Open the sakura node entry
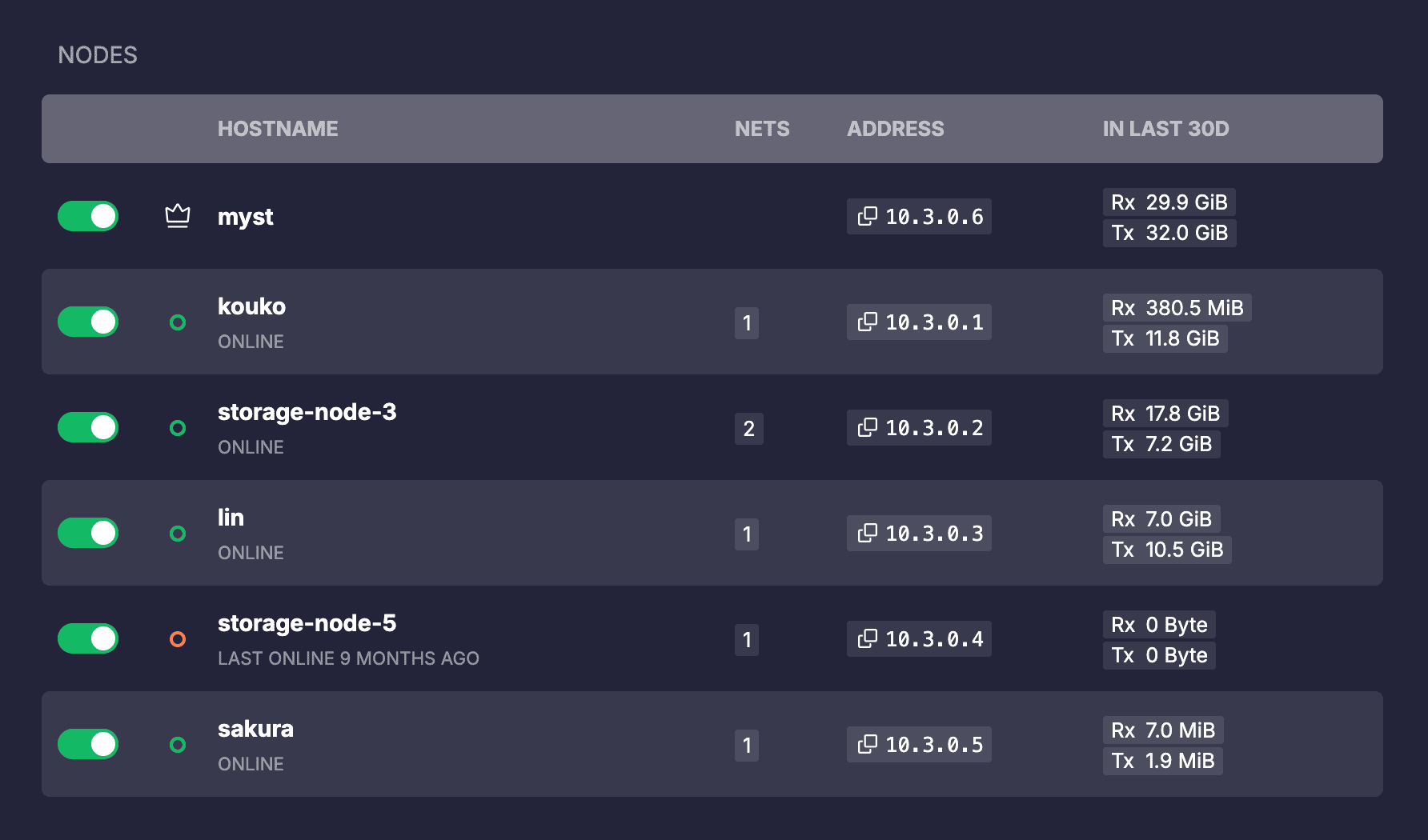Image resolution: width=1428 pixels, height=840 pixels. point(255,729)
